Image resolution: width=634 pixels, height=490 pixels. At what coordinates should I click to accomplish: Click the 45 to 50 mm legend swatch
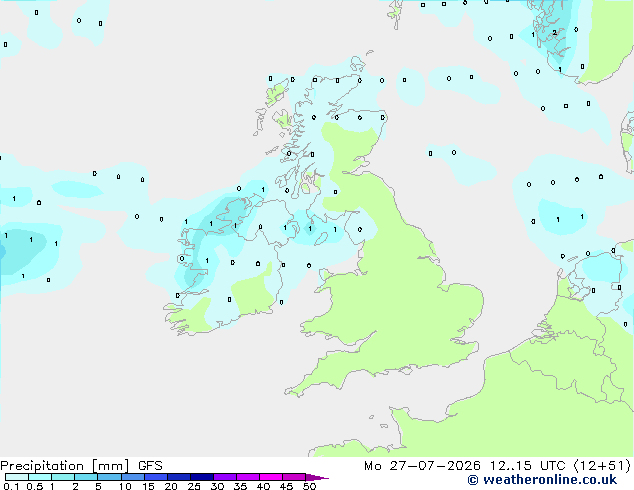(x=294, y=477)
